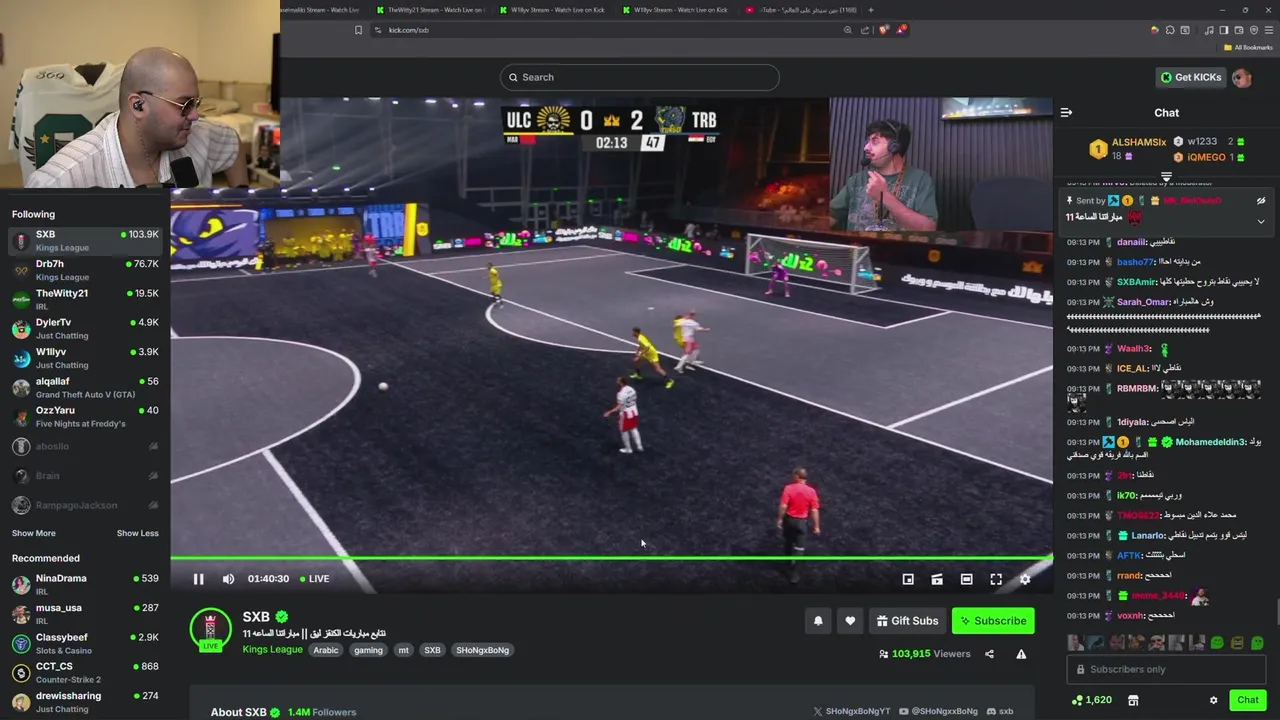Open SXB channel in Following list
The image size is (1280, 720).
(85, 241)
